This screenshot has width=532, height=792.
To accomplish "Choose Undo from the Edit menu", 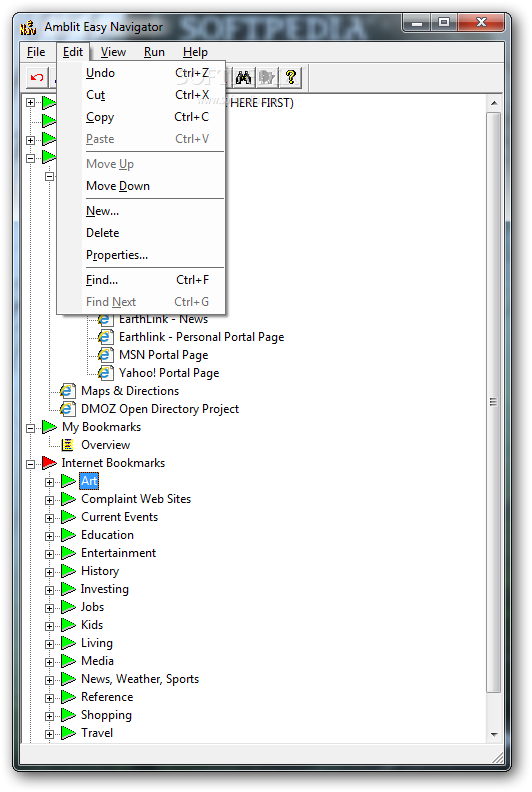I will coord(141,73).
